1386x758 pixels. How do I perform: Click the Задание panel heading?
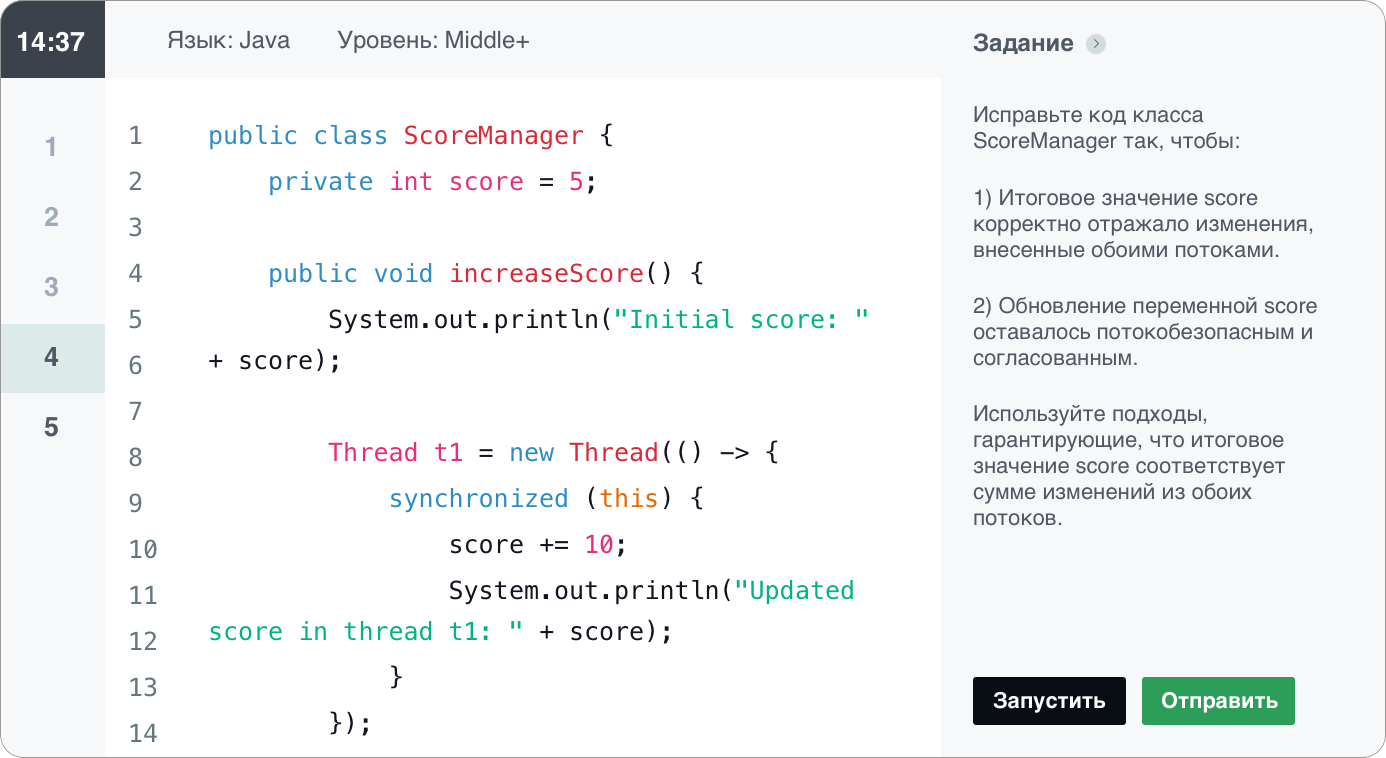[1022, 44]
